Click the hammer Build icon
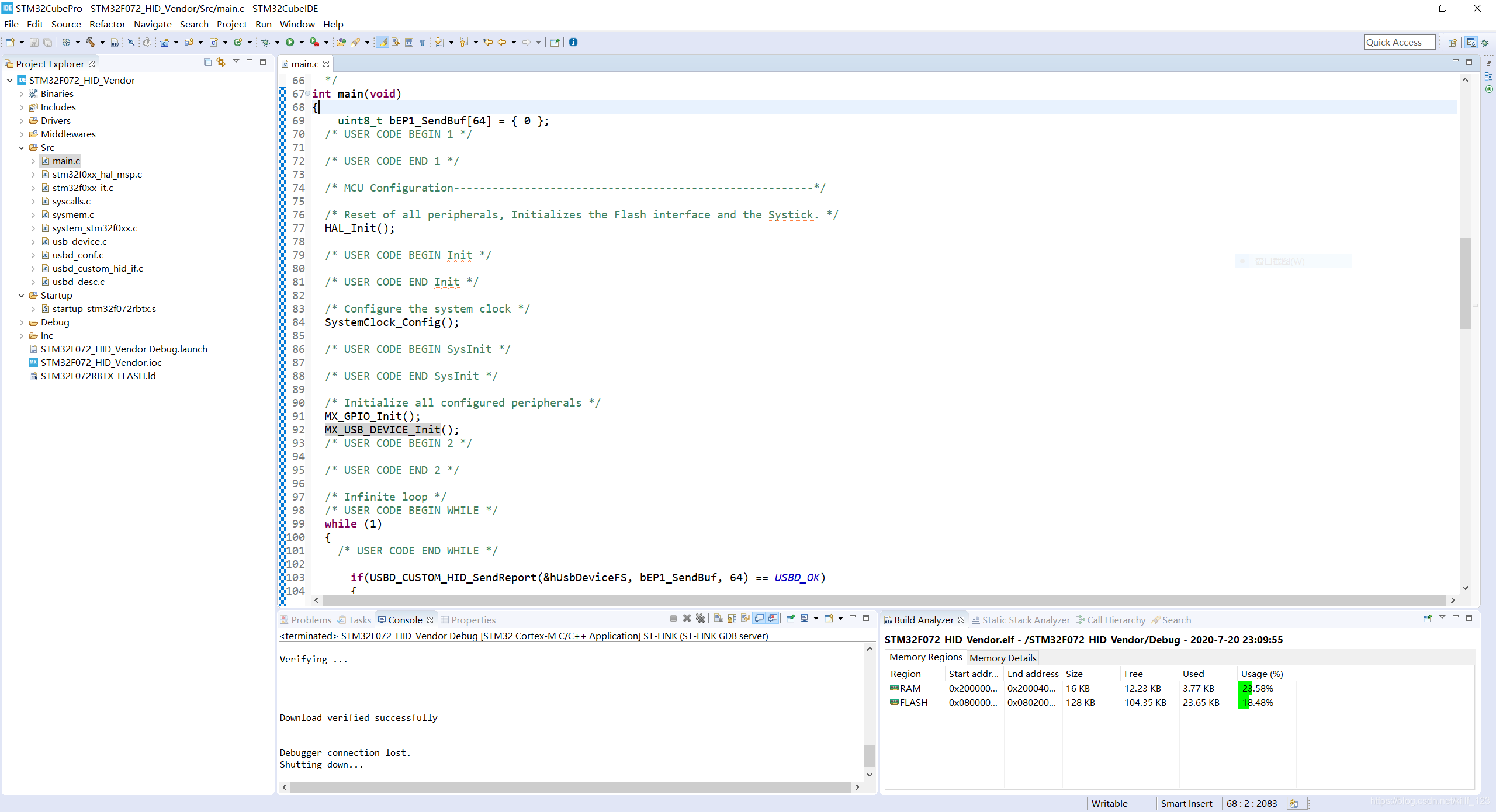1496x812 pixels. pyautogui.click(x=90, y=42)
